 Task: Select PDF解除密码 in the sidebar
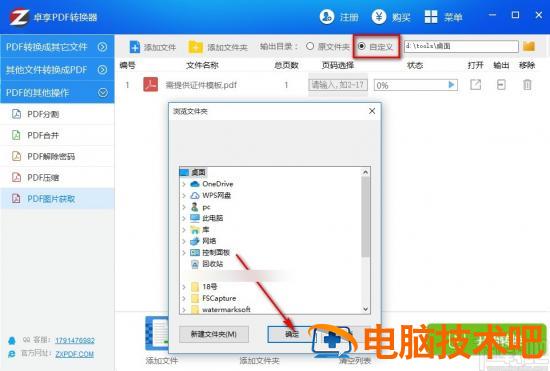[57, 156]
